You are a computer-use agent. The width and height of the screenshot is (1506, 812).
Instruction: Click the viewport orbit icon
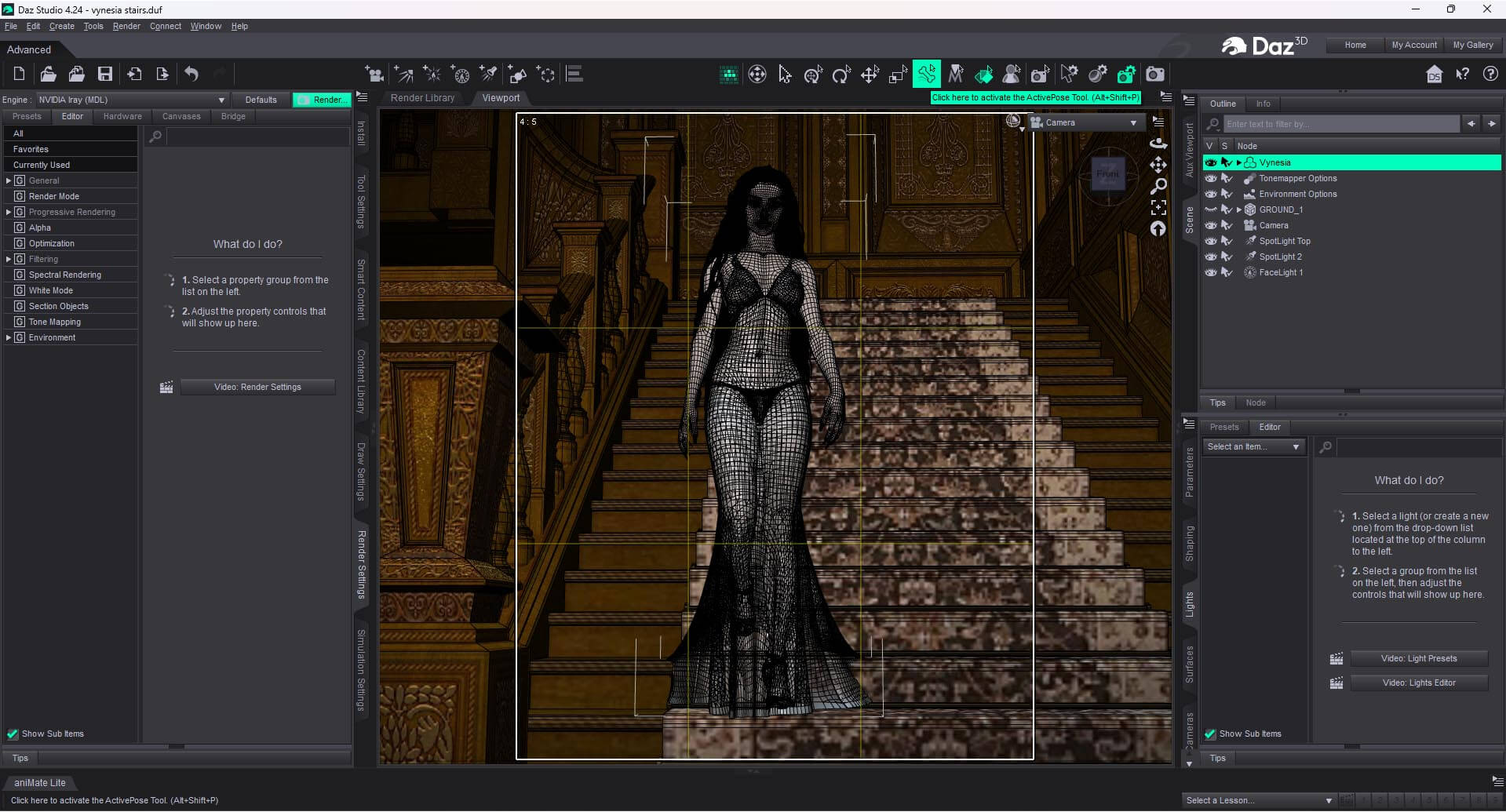[1158, 144]
